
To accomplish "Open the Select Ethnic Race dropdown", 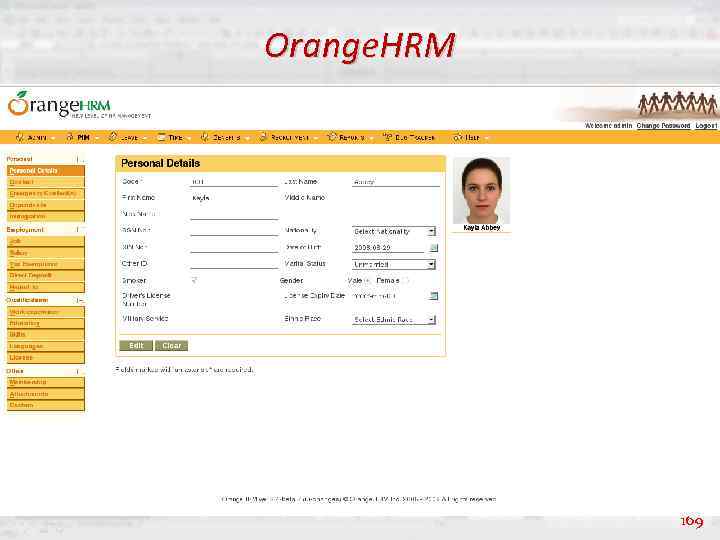I will point(394,320).
